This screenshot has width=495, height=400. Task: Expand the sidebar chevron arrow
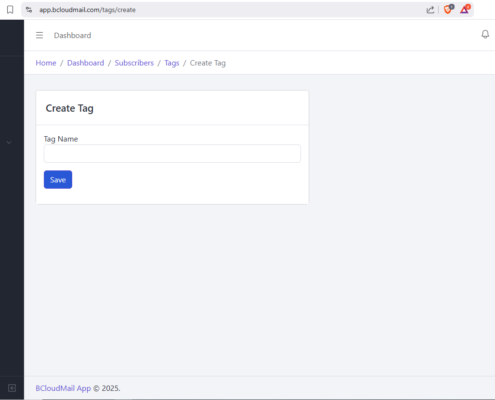[x=9, y=143]
